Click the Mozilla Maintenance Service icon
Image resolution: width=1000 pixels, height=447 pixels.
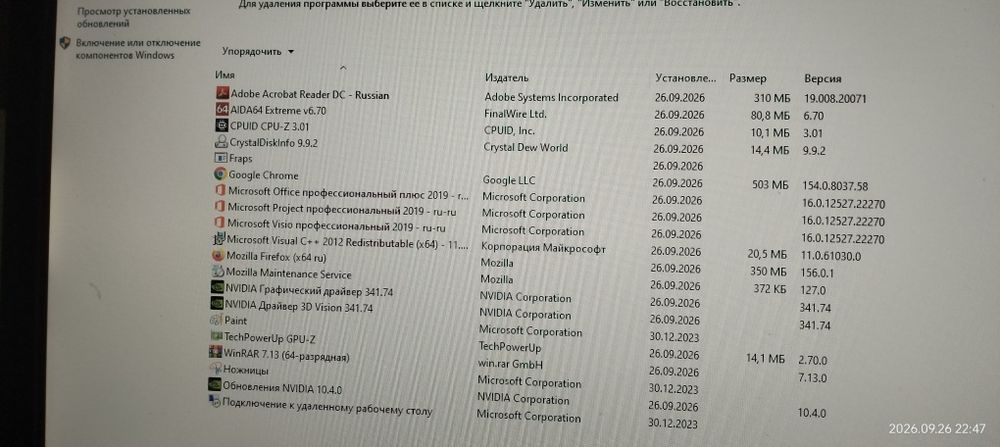[218, 272]
